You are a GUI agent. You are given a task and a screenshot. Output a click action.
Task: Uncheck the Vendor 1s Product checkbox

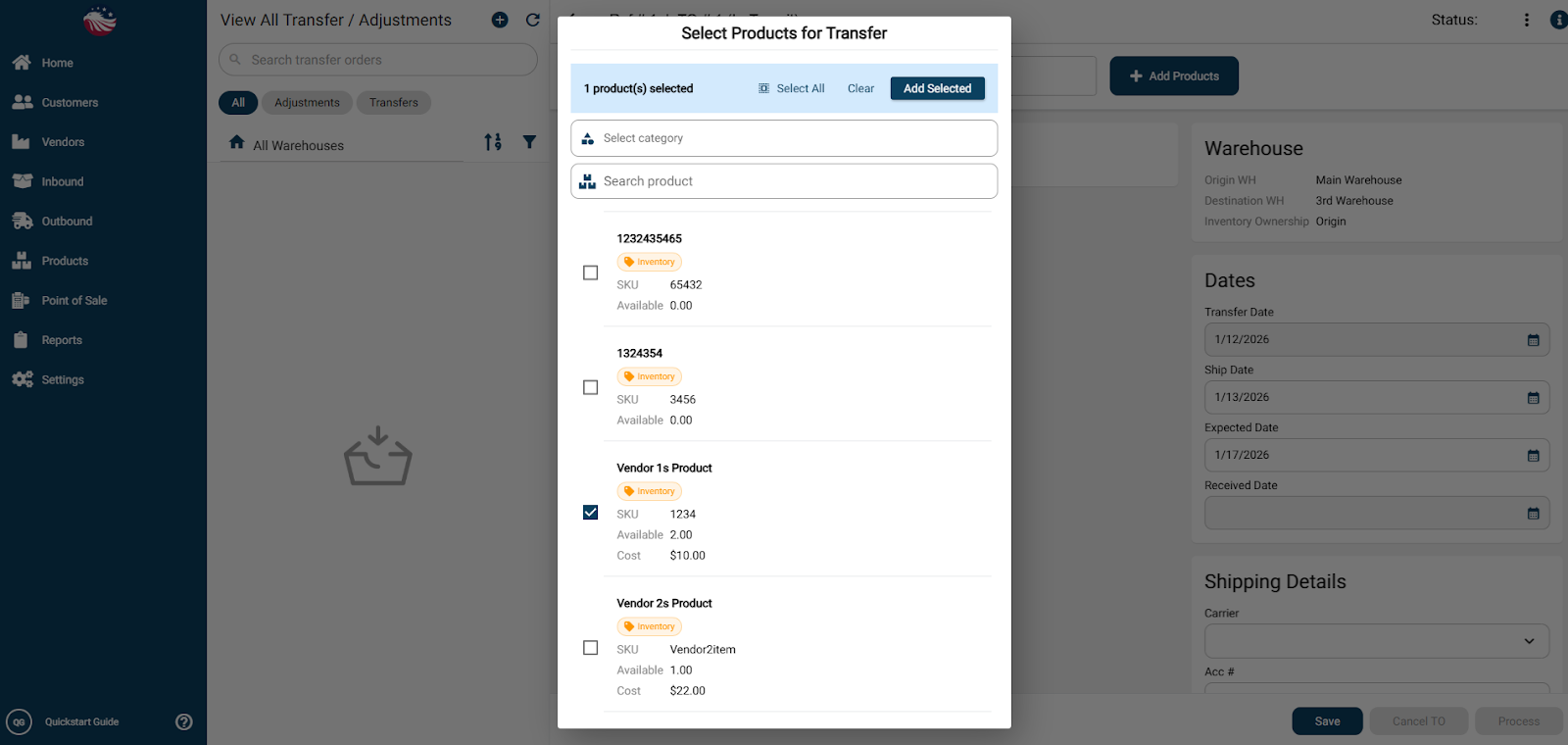pyautogui.click(x=590, y=513)
